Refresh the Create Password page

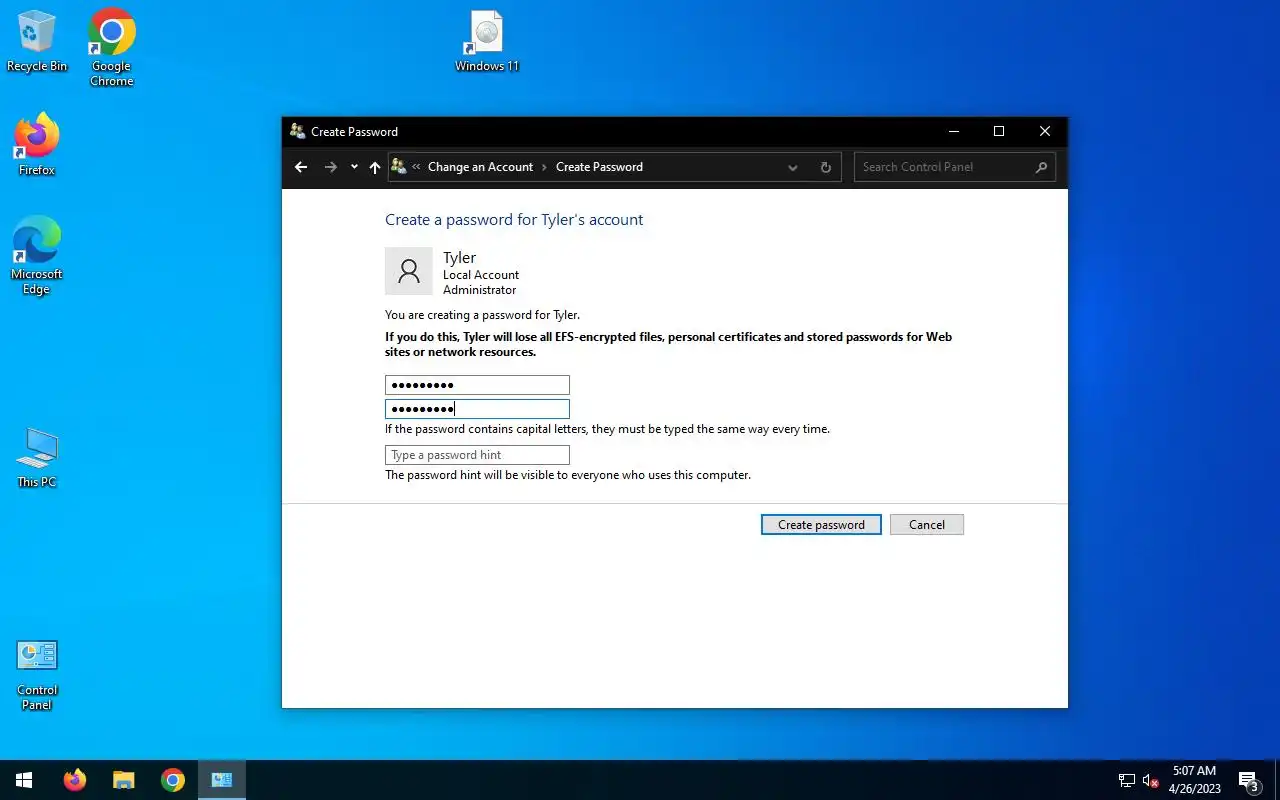click(825, 167)
